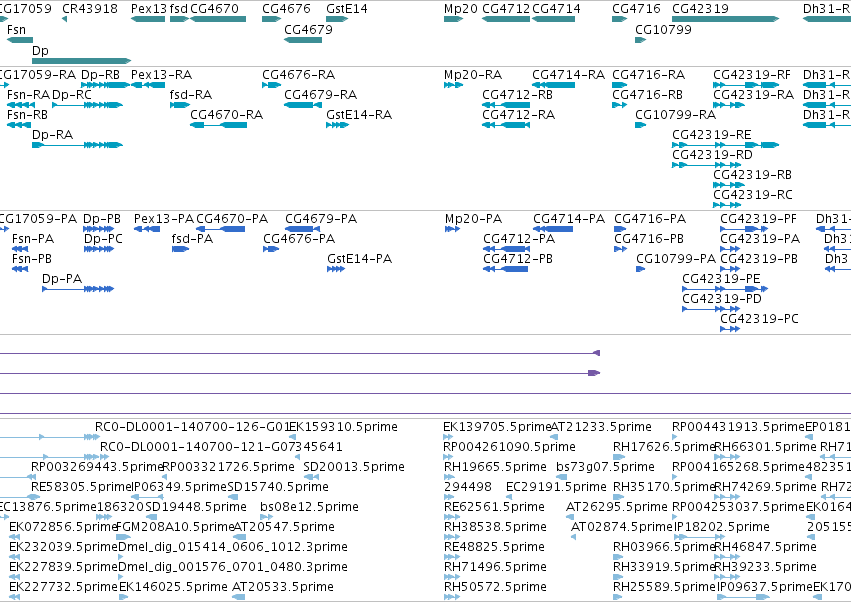Click the GstE14 gene label
Screen dimensions: 851x602
click(347, 9)
